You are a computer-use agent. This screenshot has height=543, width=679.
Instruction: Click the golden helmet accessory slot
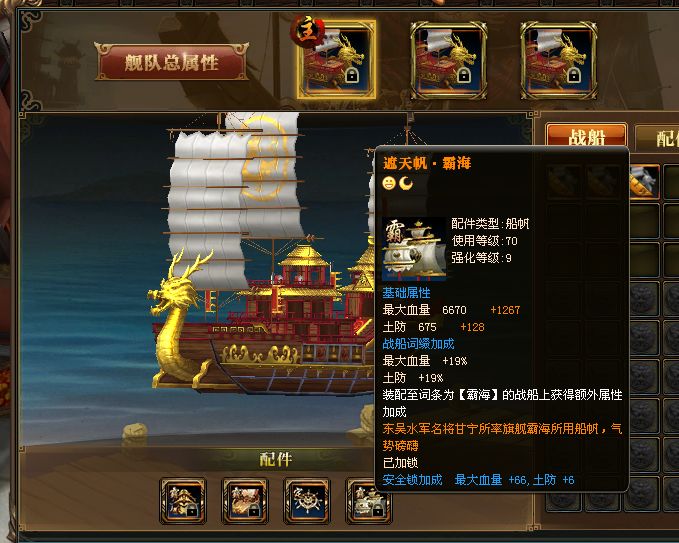[183, 501]
